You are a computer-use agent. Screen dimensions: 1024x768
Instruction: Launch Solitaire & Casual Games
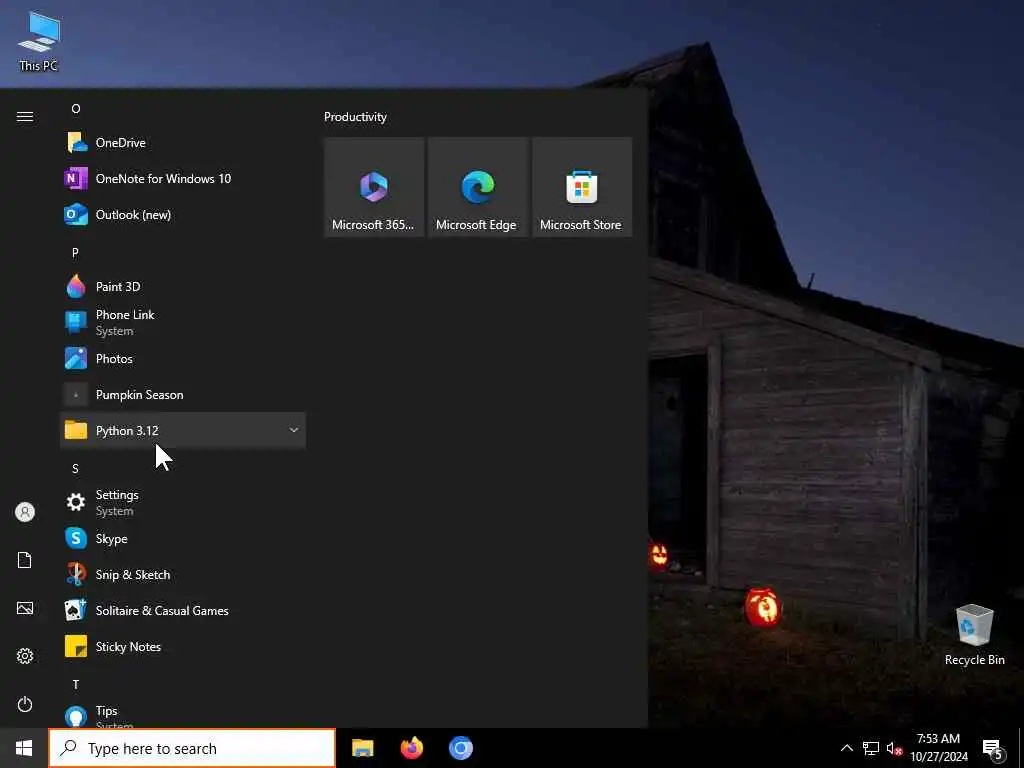tap(183, 610)
